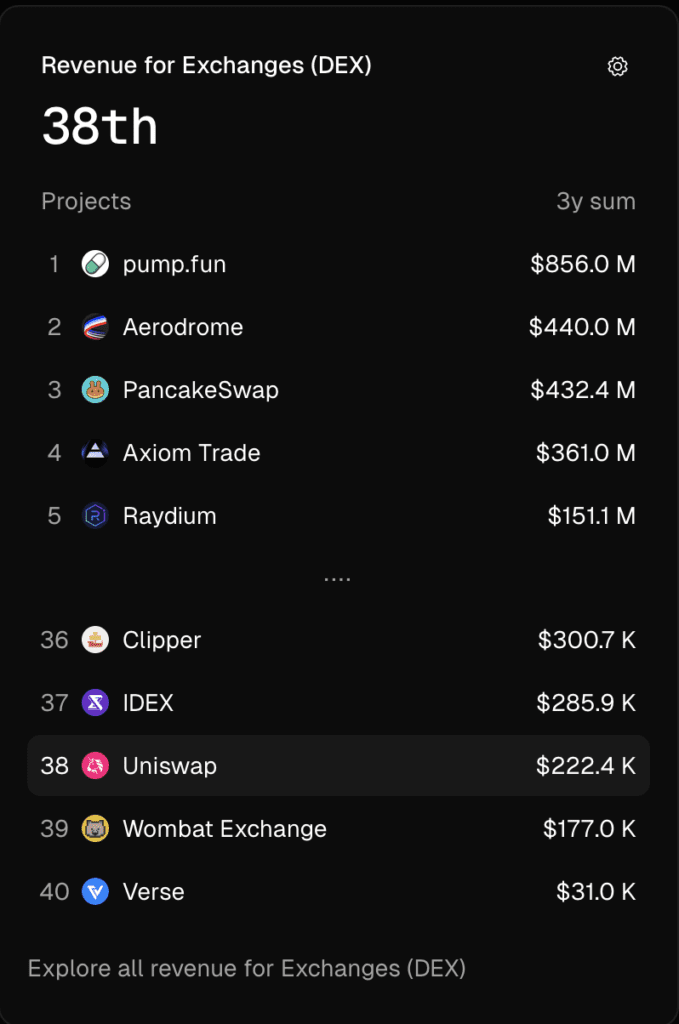Click the IDEX purple logo

tap(95, 703)
